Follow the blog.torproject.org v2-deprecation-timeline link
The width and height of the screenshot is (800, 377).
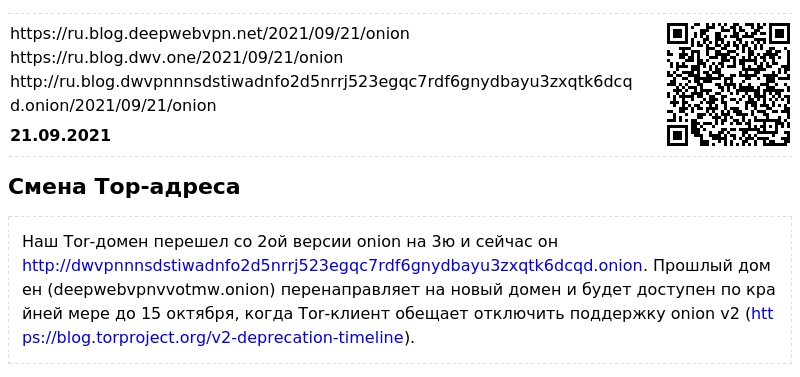pos(213,338)
